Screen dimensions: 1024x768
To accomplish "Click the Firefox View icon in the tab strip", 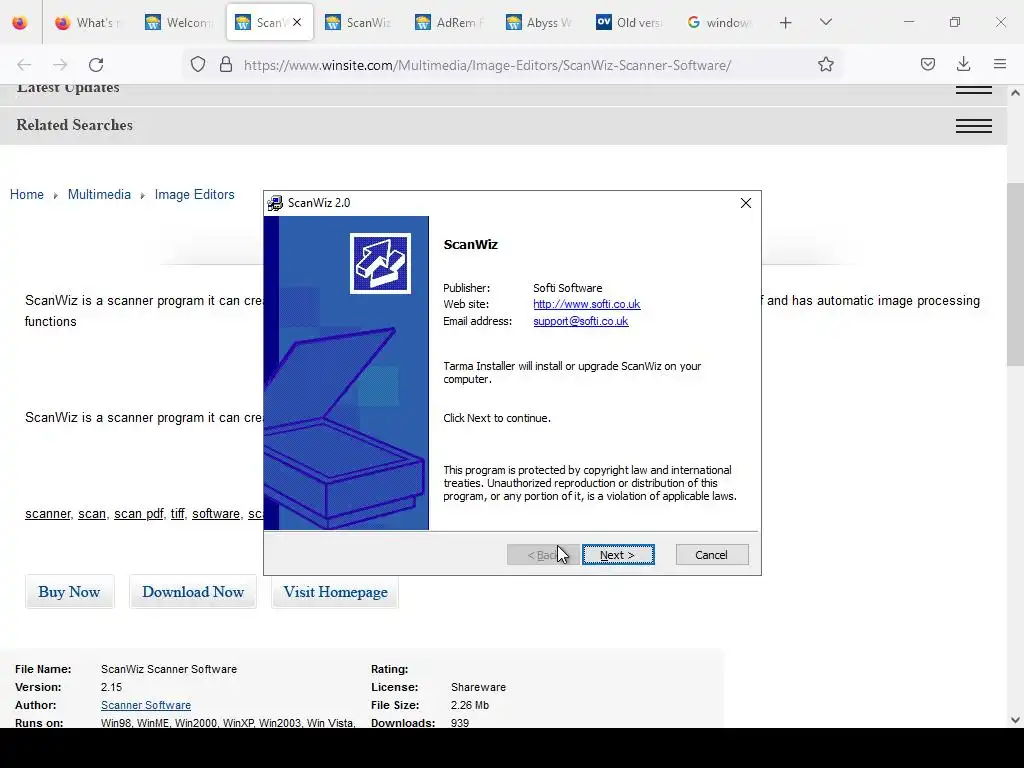I will click(20, 23).
